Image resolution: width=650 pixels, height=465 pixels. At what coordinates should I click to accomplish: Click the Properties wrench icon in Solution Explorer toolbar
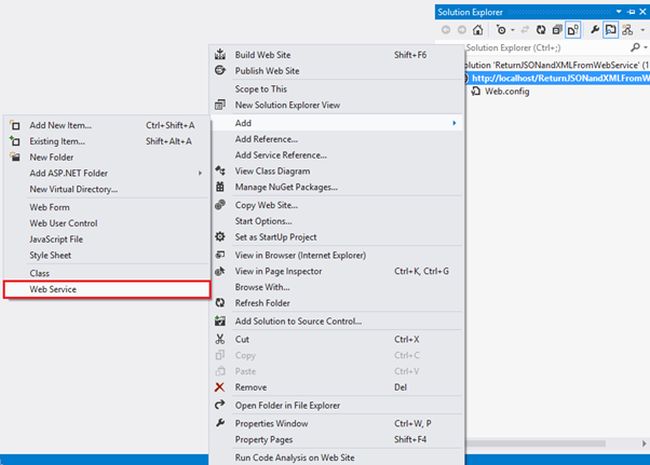[594, 30]
